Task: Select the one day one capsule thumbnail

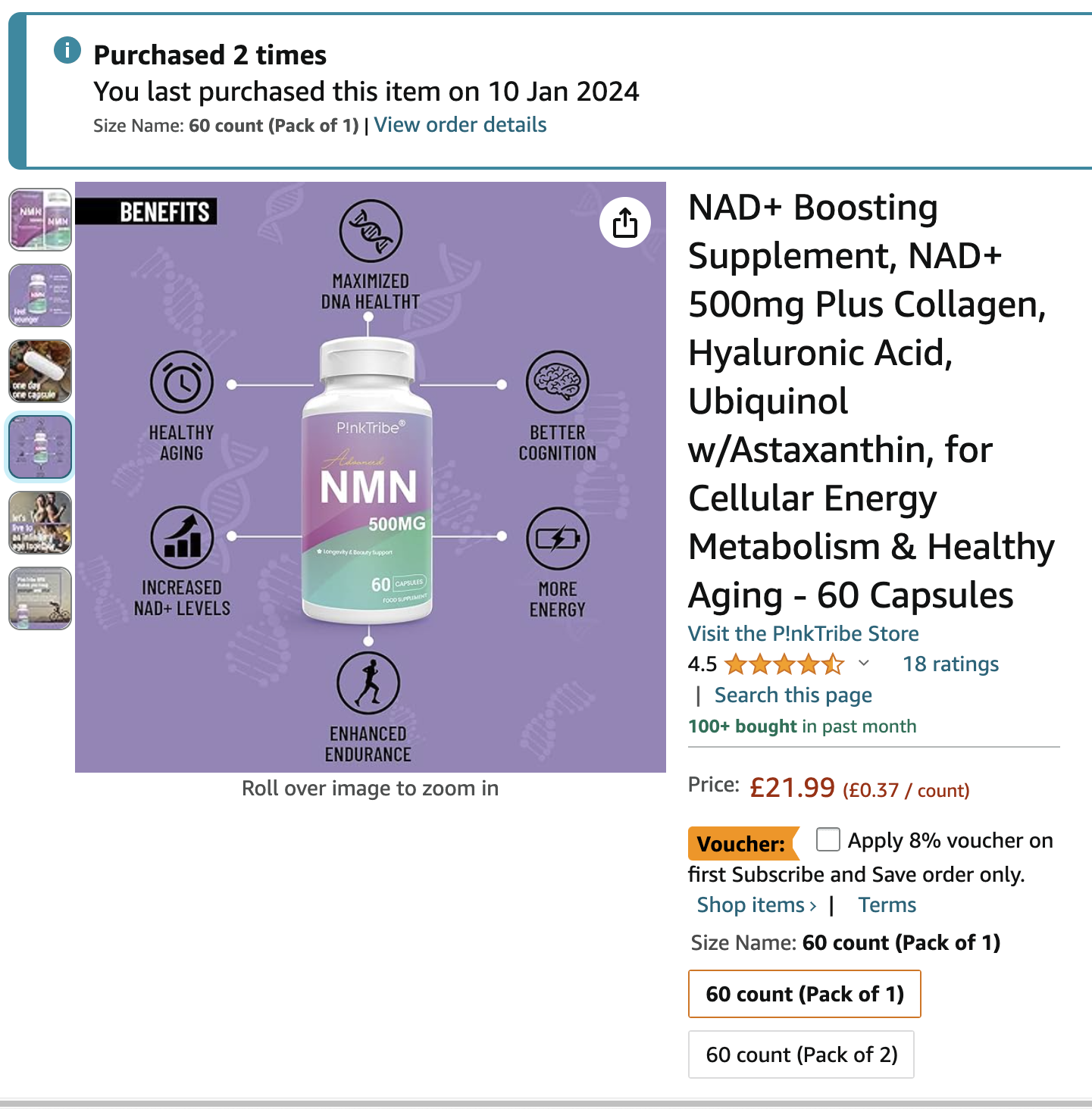Action: (x=40, y=371)
